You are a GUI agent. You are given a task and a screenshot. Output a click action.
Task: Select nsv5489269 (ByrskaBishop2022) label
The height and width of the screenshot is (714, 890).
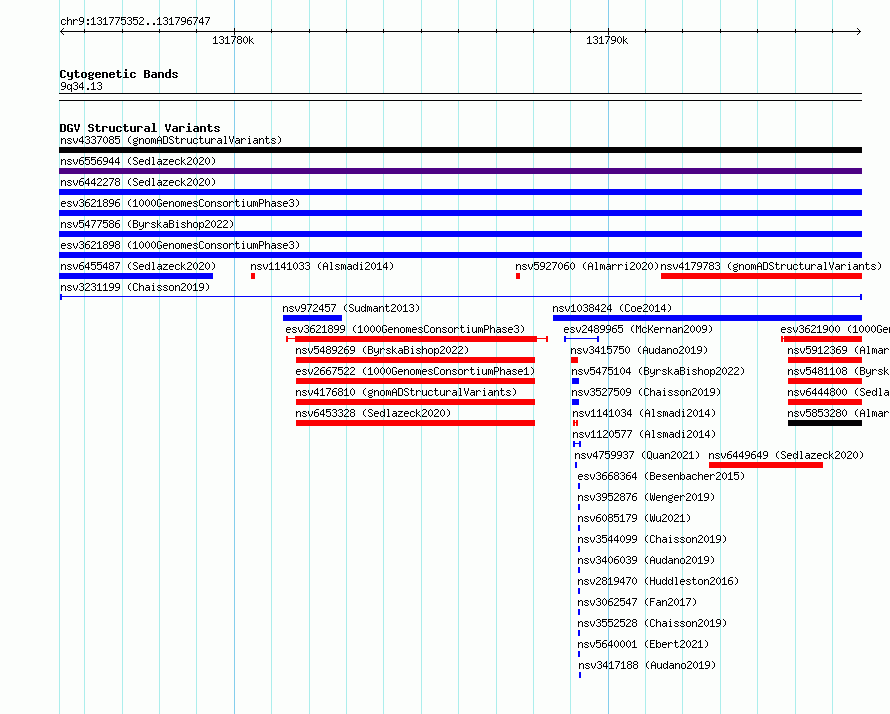pos(382,350)
